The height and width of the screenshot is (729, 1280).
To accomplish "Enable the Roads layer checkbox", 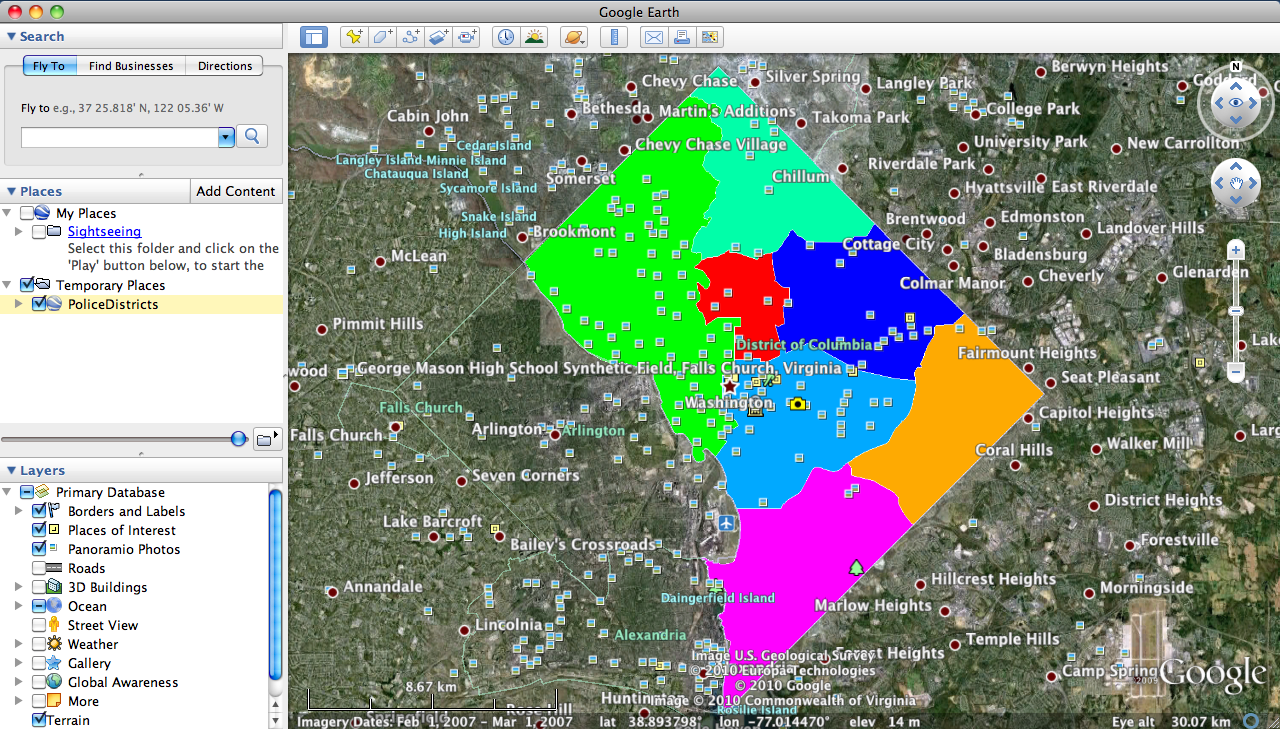I will pyautogui.click(x=39, y=568).
